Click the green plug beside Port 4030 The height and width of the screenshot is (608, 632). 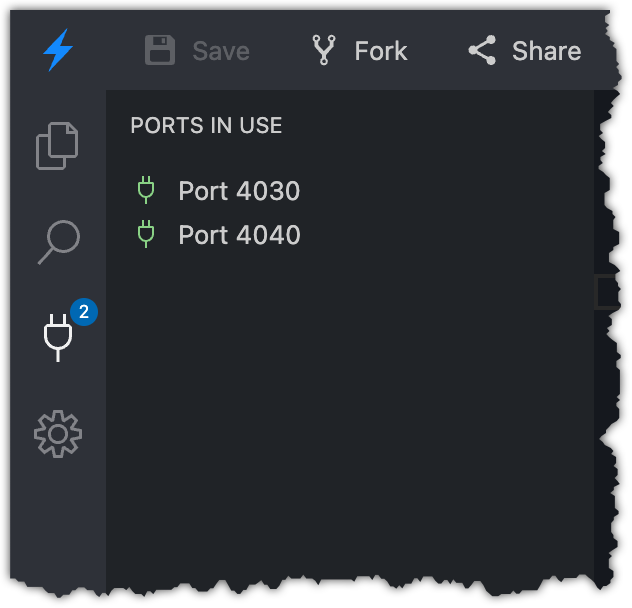click(146, 190)
